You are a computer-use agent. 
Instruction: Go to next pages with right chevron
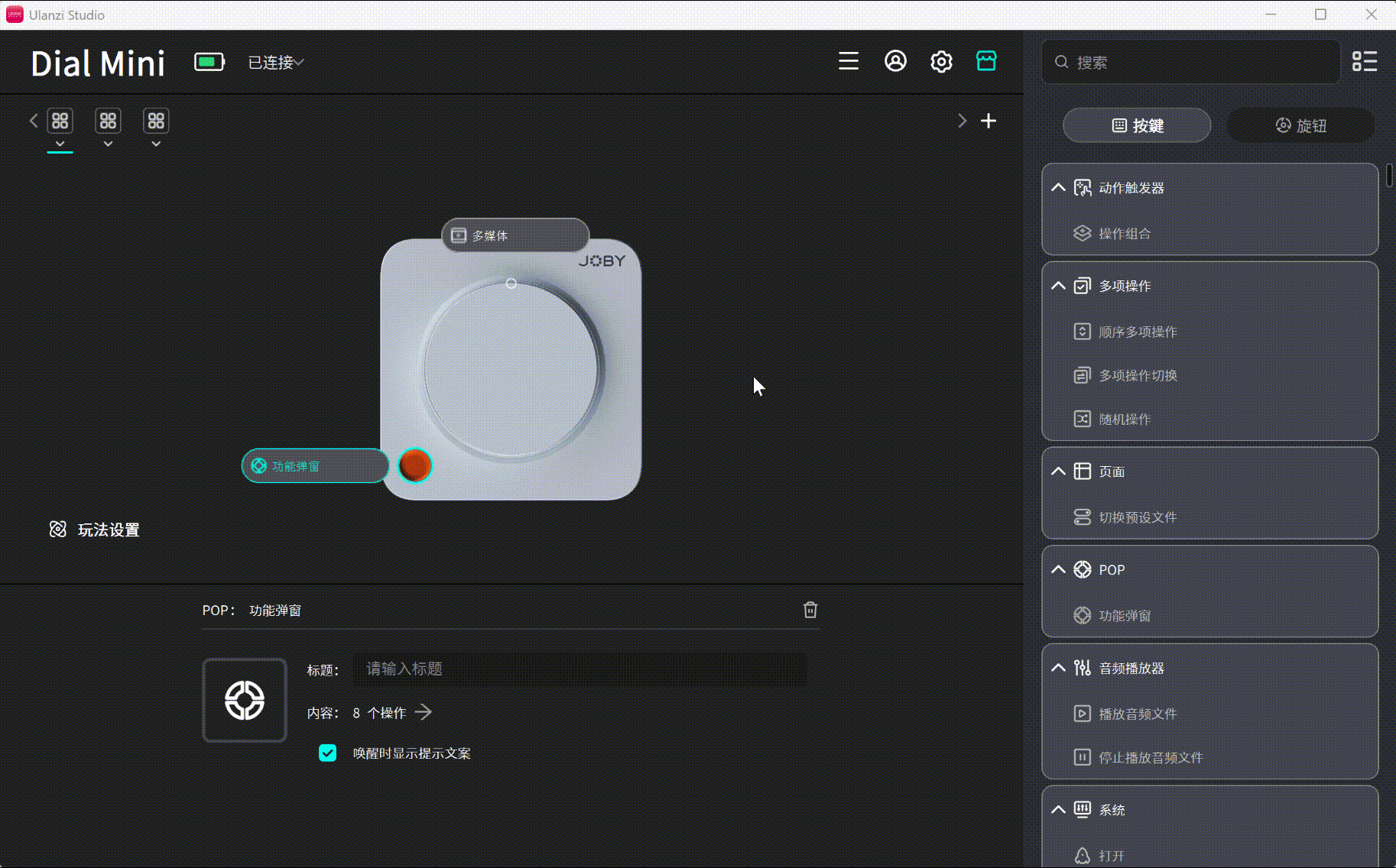pyautogui.click(x=962, y=121)
